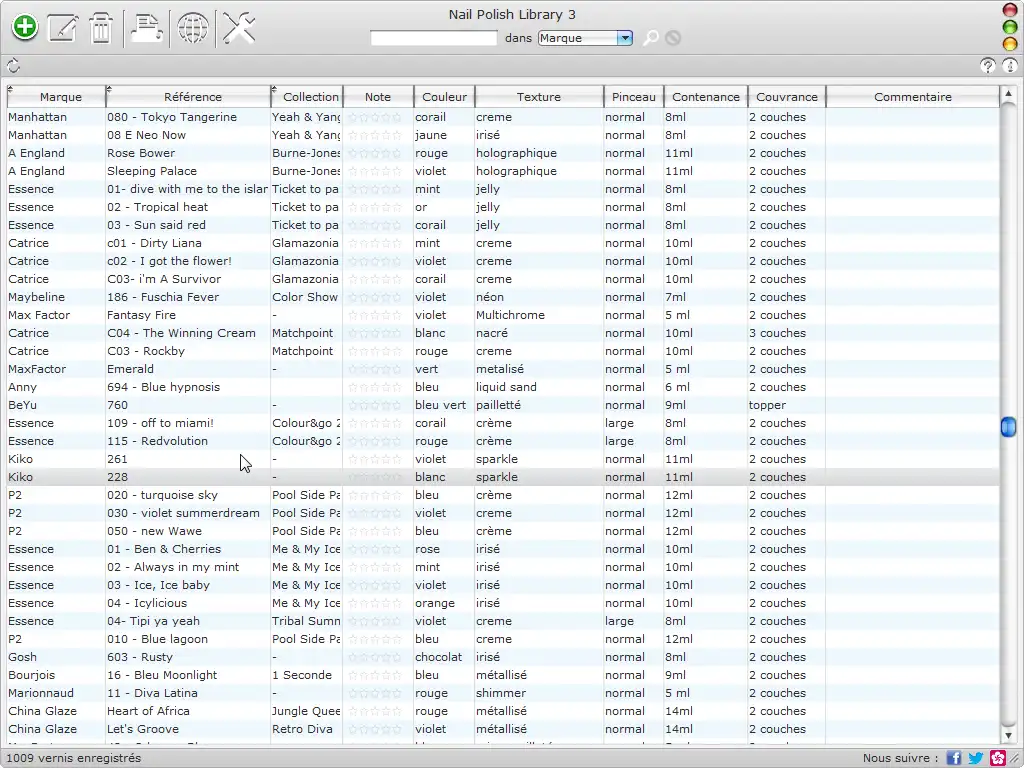Select the 'Emerald' MaxFactor reference
Image resolution: width=1024 pixels, height=768 pixels.
click(130, 369)
